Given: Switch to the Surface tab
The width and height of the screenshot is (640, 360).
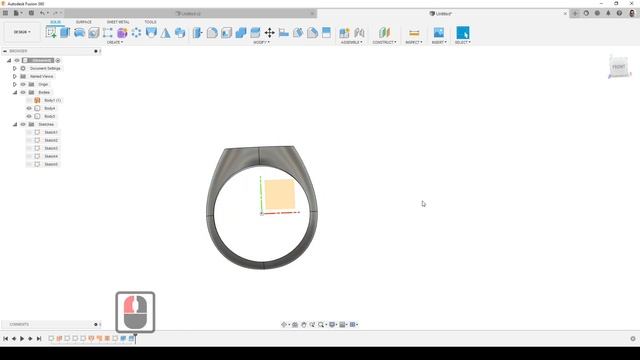Looking at the screenshot, I should (x=84, y=22).
